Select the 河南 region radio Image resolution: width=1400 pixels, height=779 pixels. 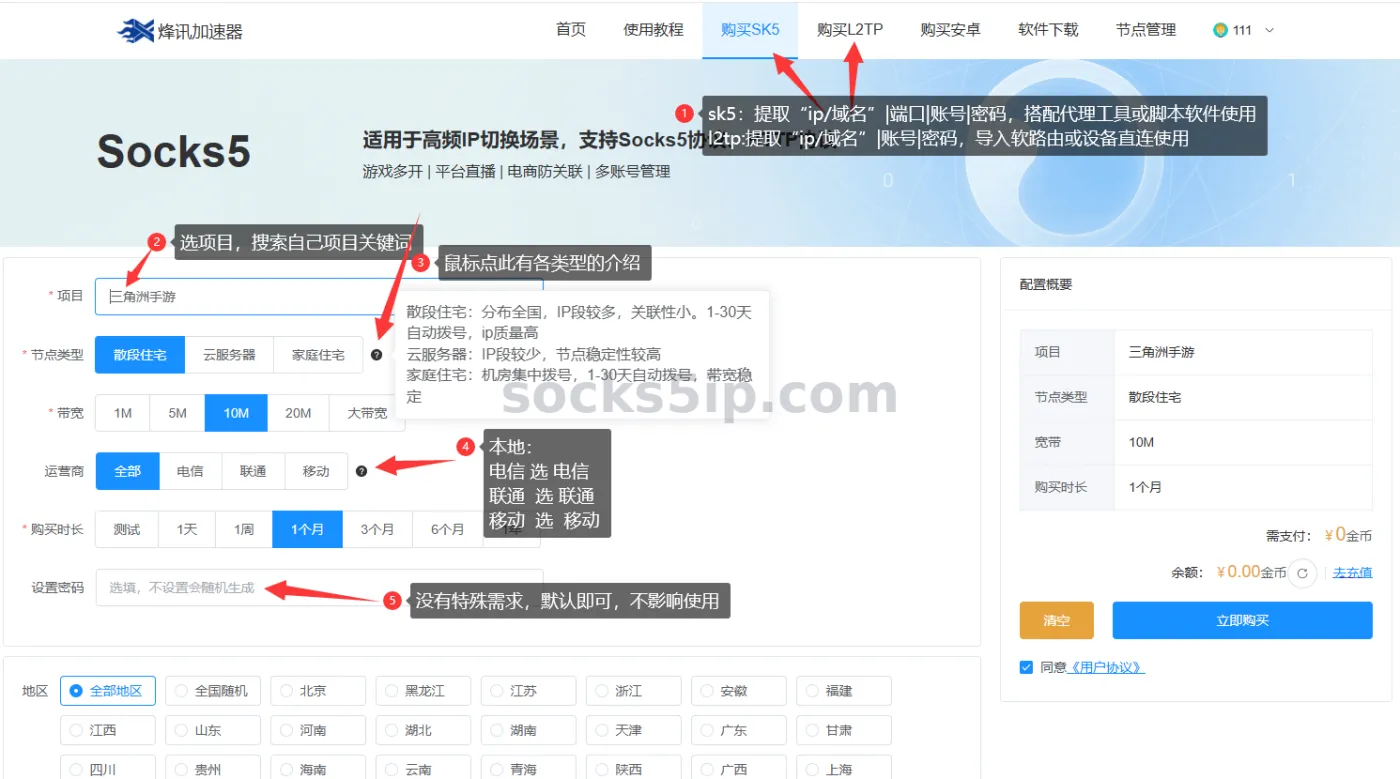317,730
